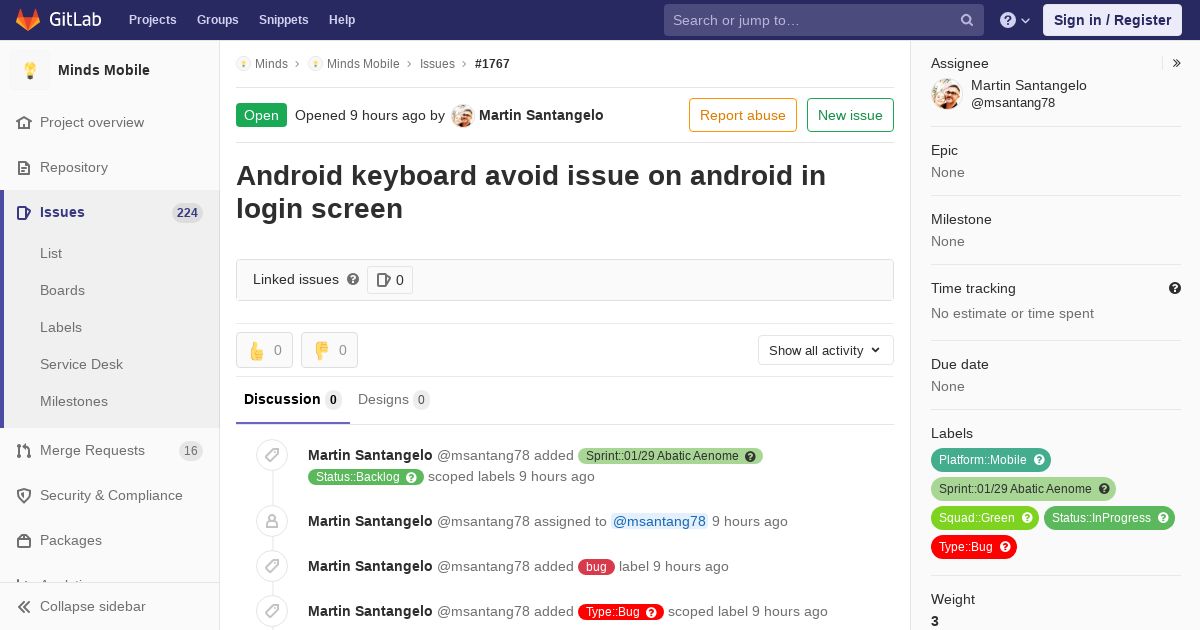
Task: Click the red bug label in activity
Action: coord(596,567)
